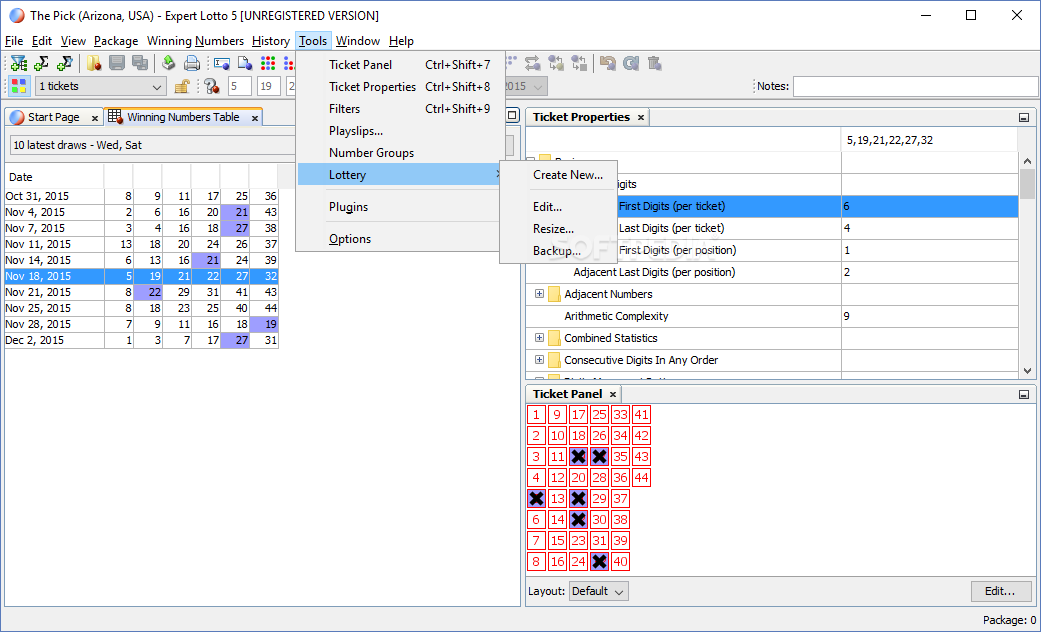Viewport: 1041px width, 632px height.
Task: Toggle number 40 in Ticket Panel
Action: click(620, 562)
